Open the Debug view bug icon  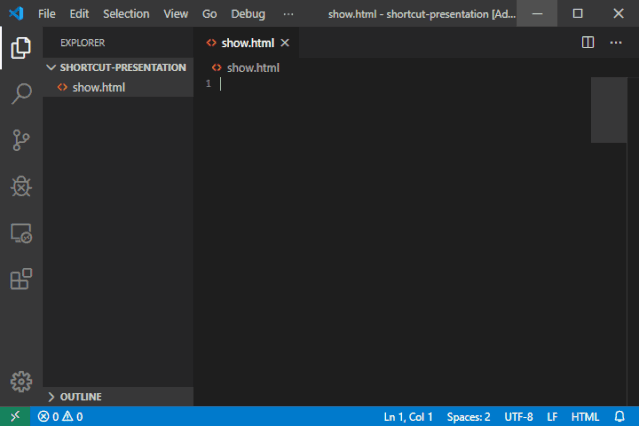[21, 186]
